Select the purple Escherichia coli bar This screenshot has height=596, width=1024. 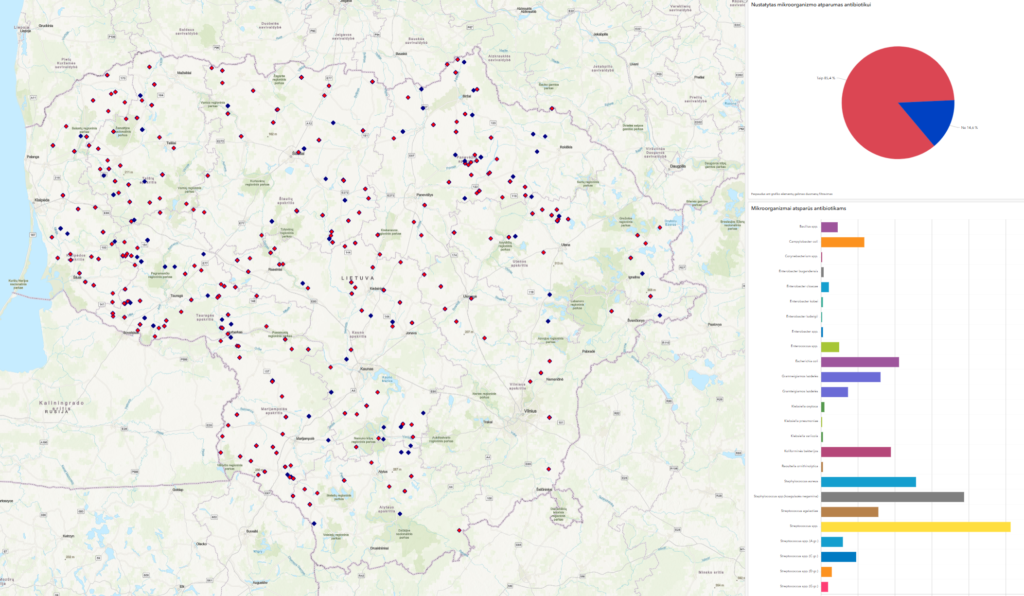859,362
